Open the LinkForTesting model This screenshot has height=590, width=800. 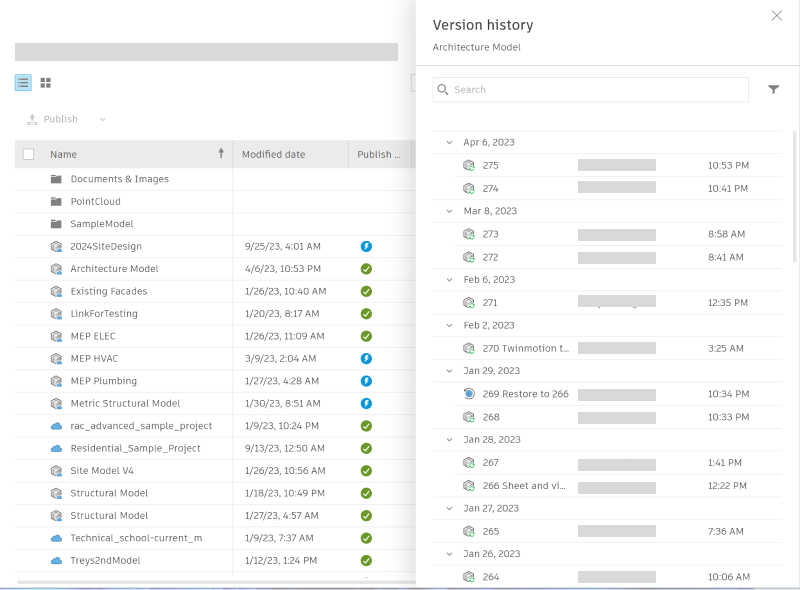[104, 314]
